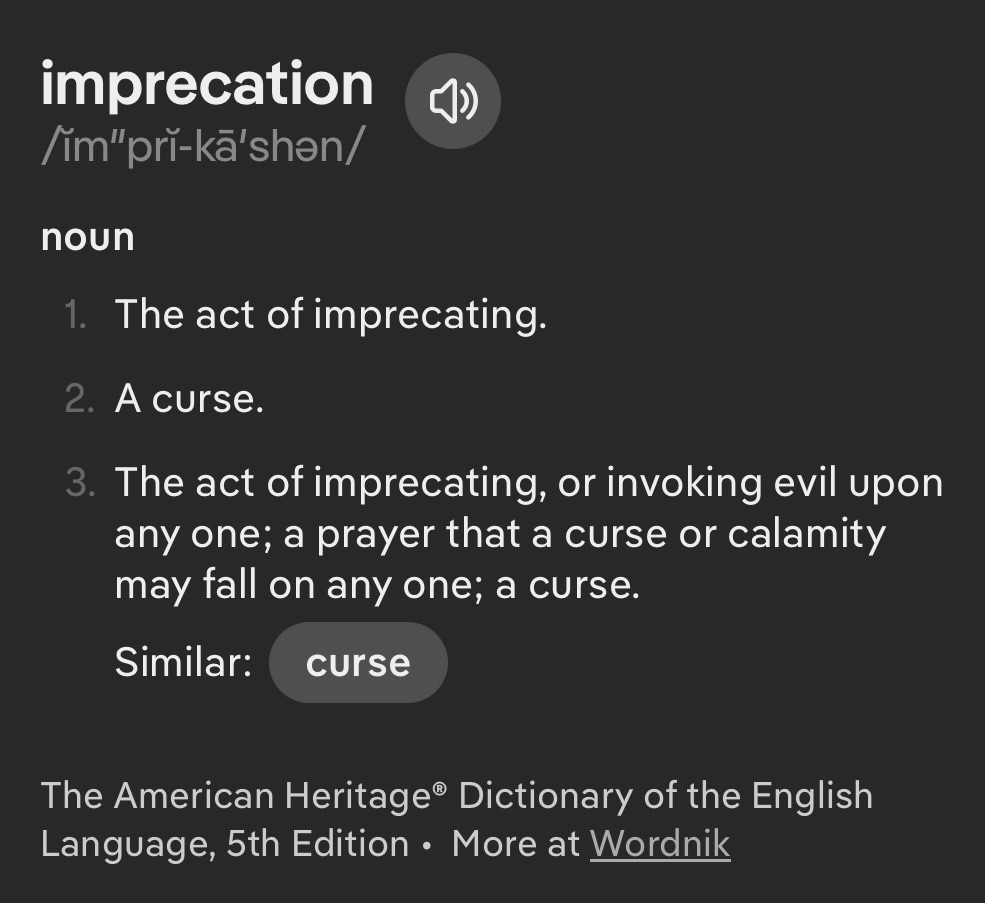
Task: Click definition 'The act of imprecating.'
Action: 330,315
